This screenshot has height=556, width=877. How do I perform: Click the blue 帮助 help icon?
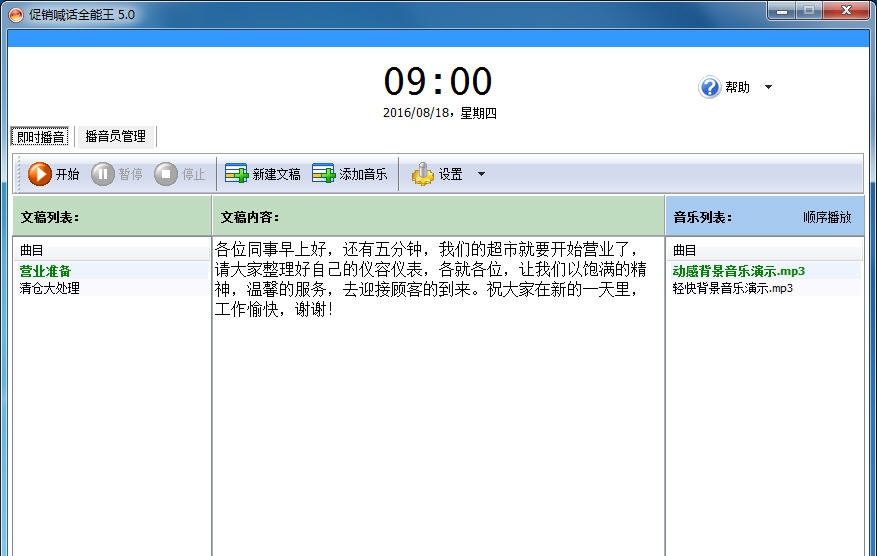point(709,87)
